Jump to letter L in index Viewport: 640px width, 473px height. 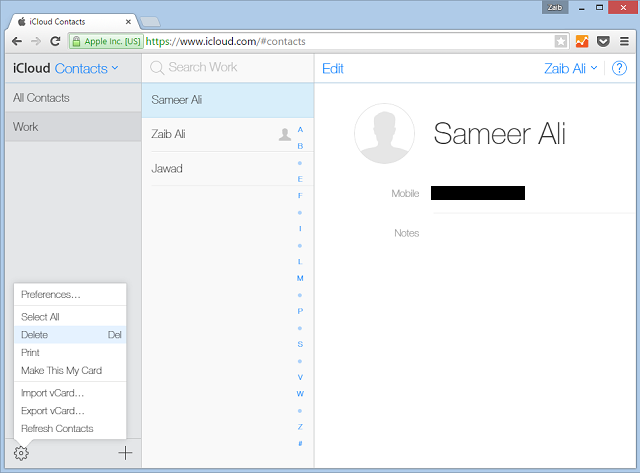pos(300,262)
